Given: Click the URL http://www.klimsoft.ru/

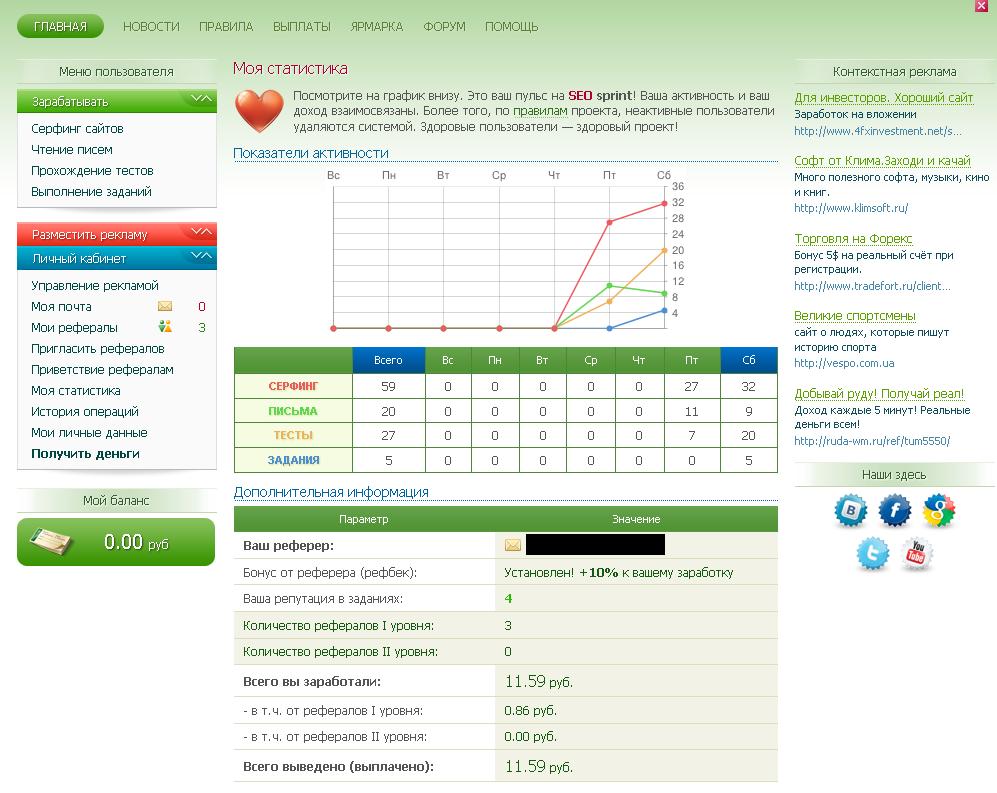Looking at the screenshot, I should coord(851,208).
